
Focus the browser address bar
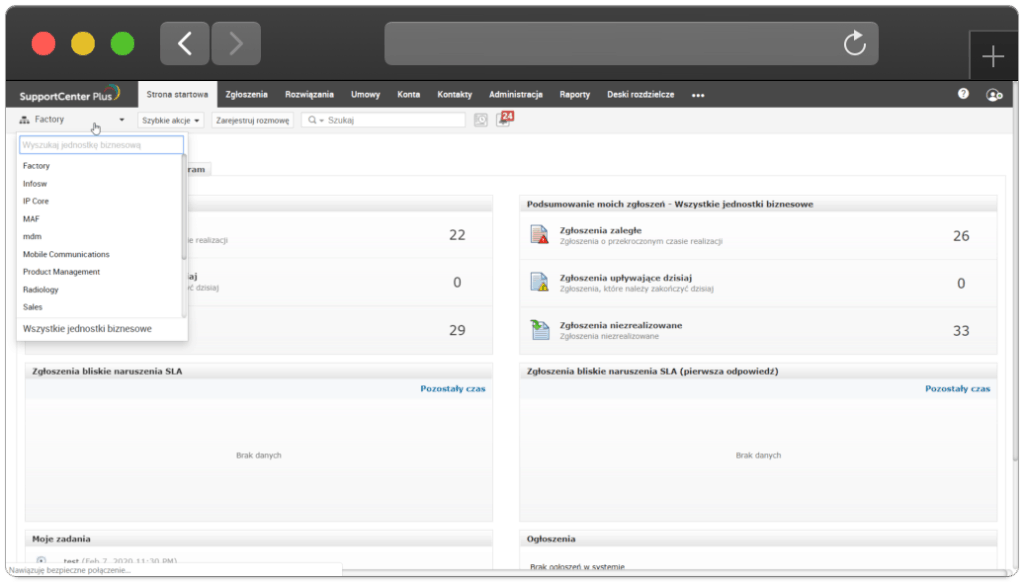coord(631,44)
